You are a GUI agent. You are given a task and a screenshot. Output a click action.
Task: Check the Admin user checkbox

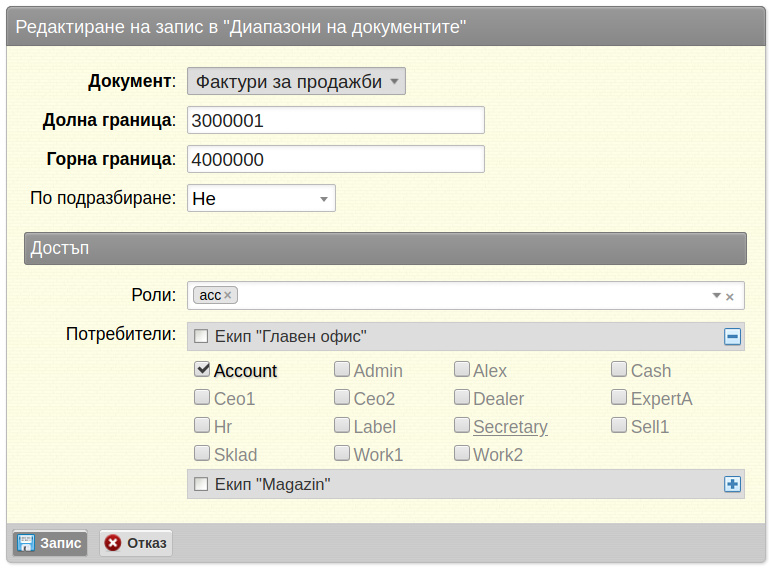pyautogui.click(x=342, y=369)
